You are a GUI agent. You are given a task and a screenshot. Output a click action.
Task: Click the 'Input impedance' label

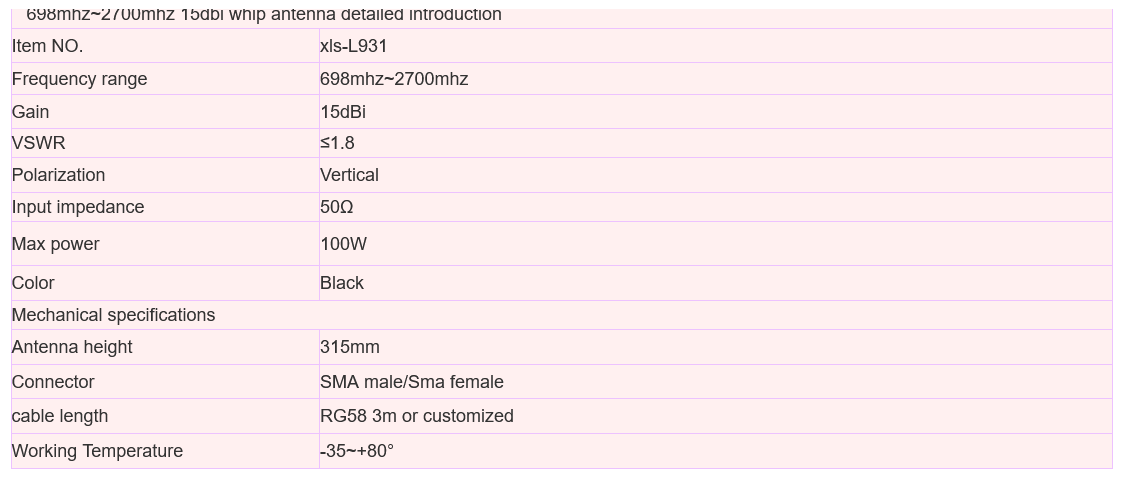[78, 207]
